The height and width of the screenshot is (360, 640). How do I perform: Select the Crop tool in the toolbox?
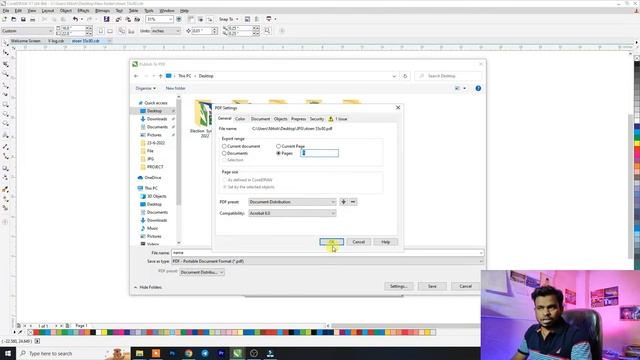pos(5,64)
